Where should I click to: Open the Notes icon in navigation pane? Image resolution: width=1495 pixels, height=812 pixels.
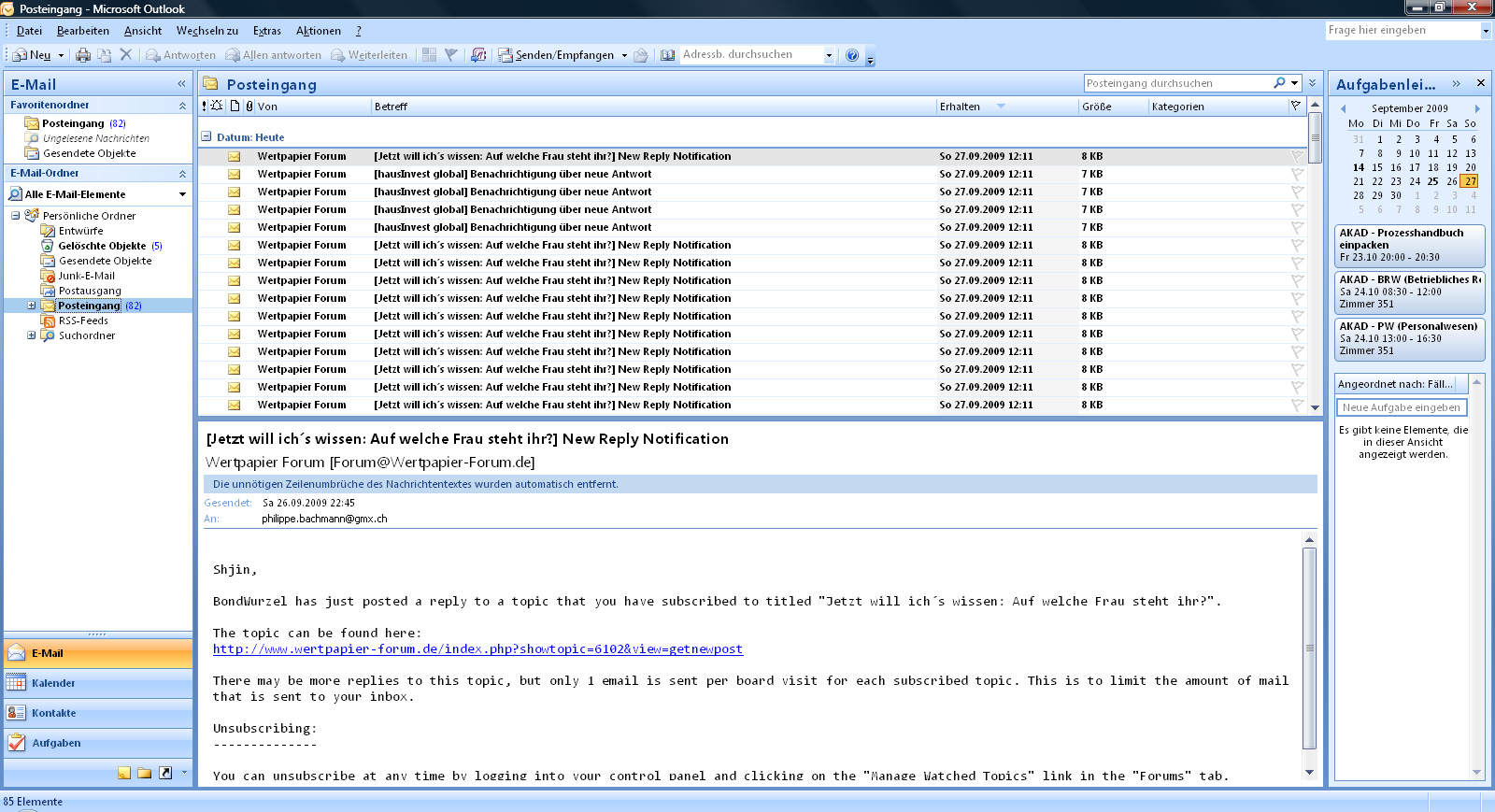coord(124,773)
